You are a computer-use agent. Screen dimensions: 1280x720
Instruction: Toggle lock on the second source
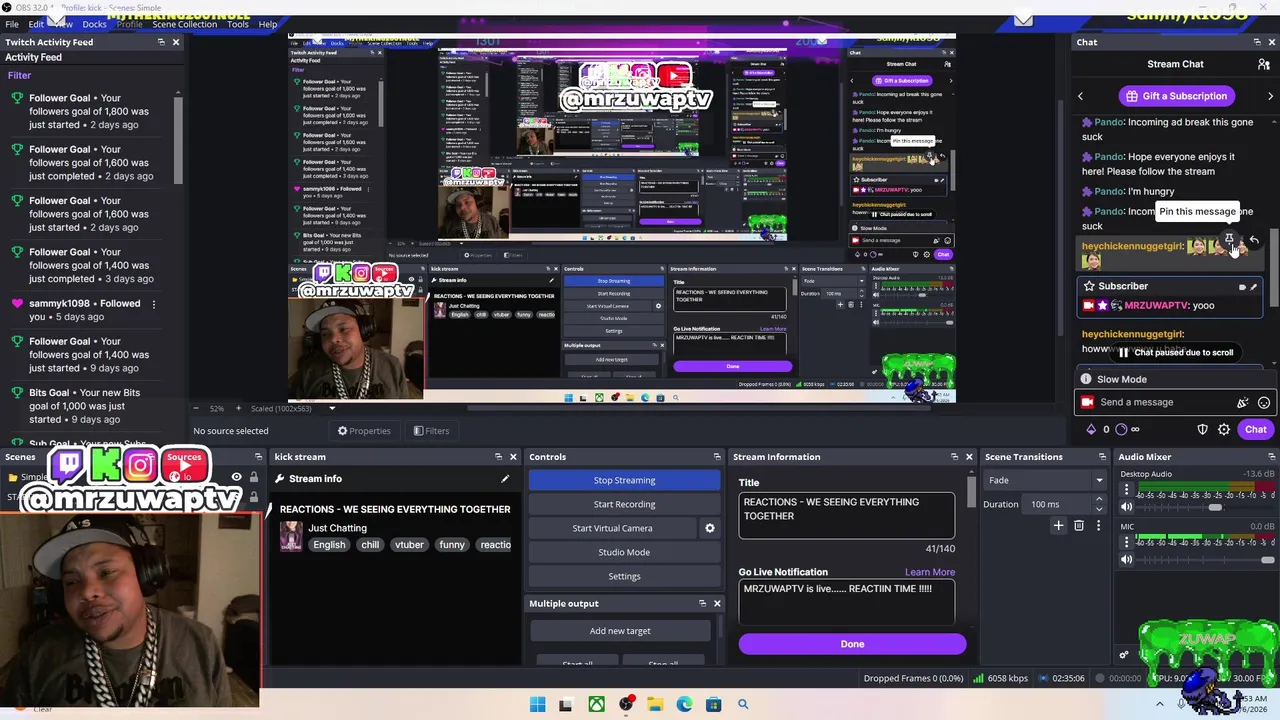254,495
